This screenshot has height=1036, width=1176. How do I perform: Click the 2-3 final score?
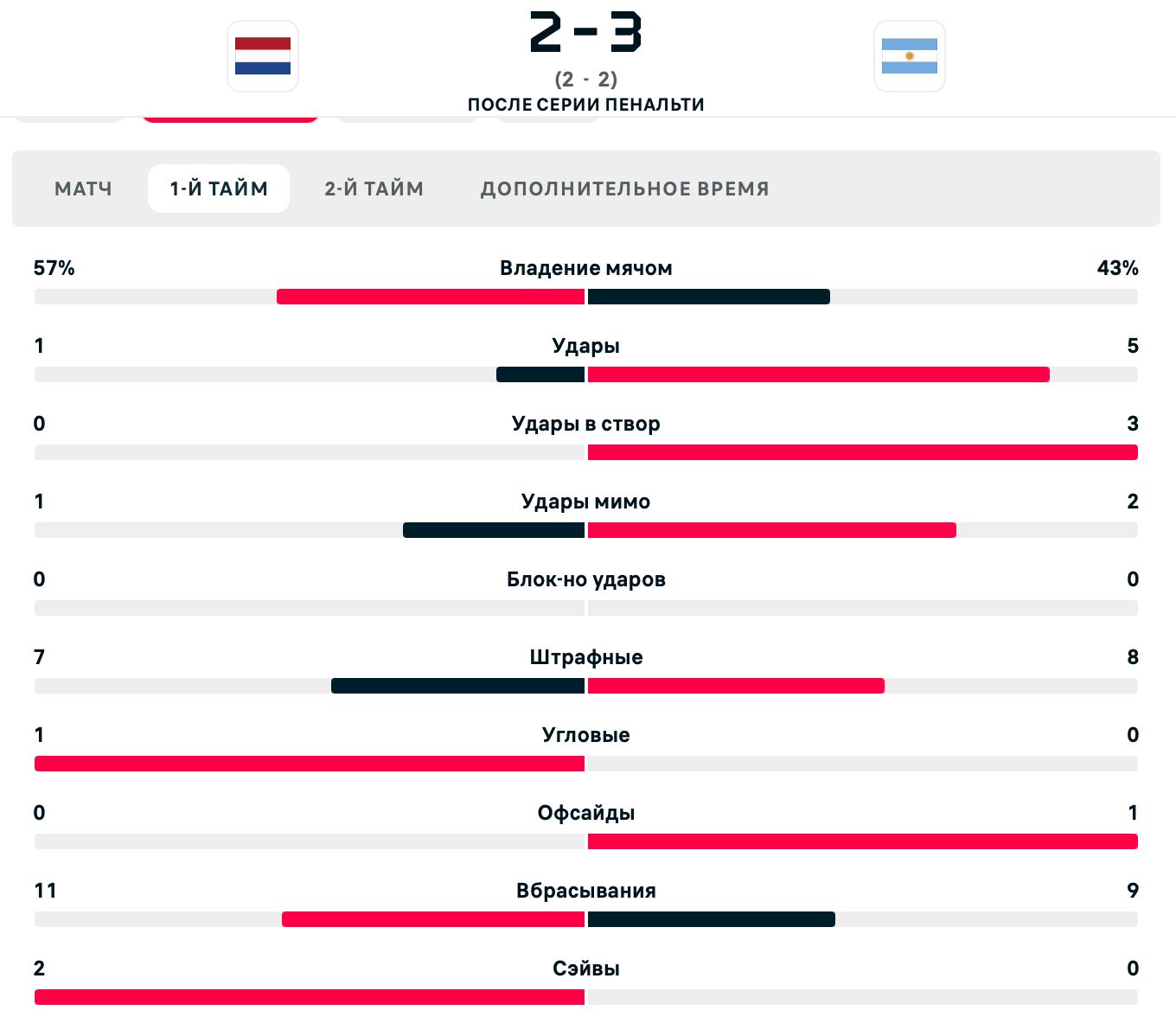[585, 33]
